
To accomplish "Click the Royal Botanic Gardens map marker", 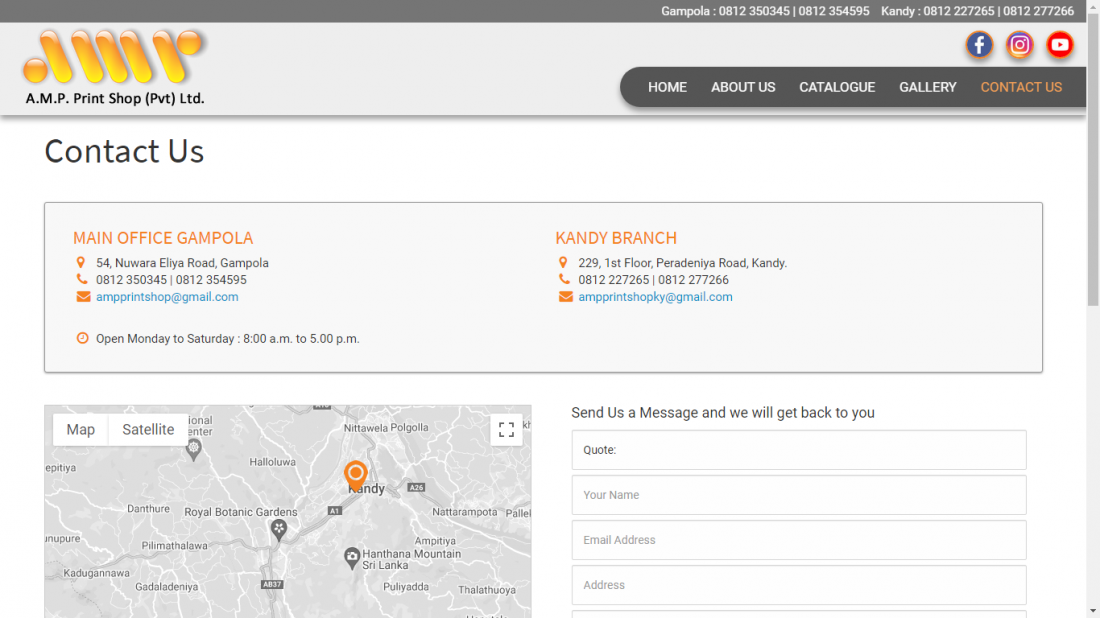I will coord(279,530).
